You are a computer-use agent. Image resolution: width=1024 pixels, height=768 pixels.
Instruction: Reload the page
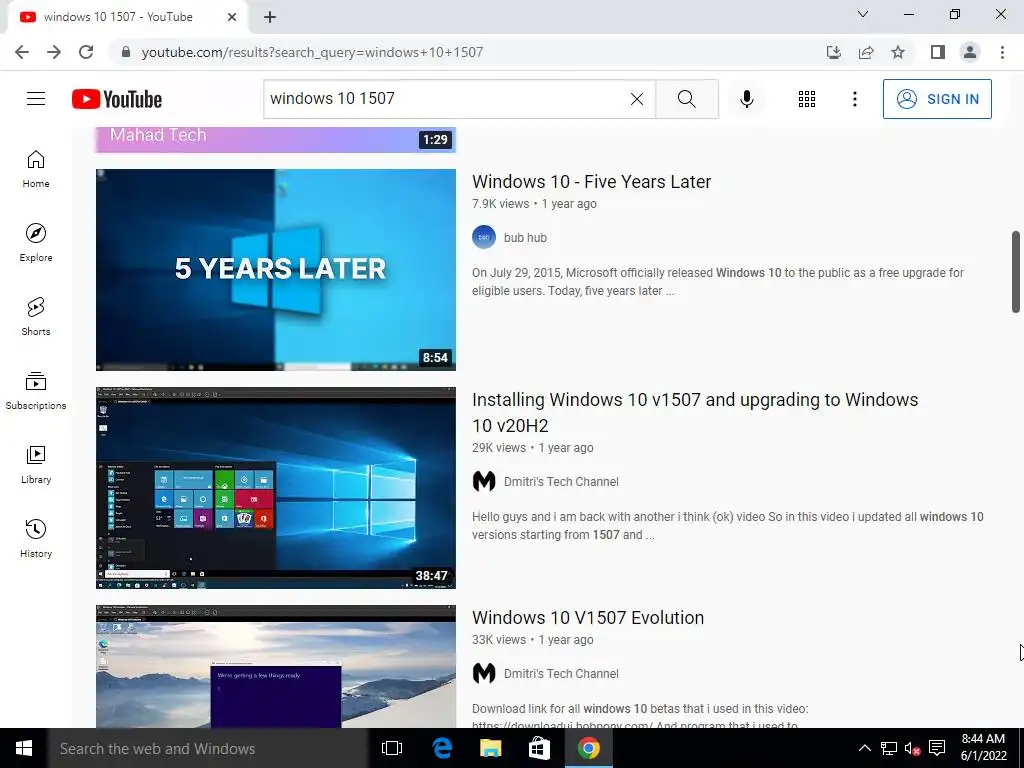point(86,52)
